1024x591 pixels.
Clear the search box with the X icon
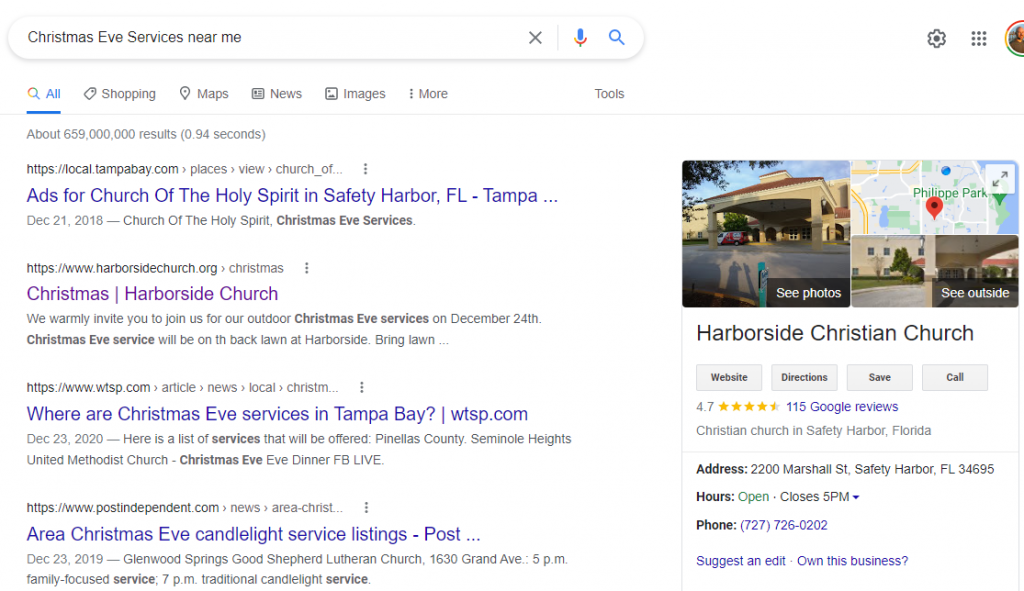(535, 38)
